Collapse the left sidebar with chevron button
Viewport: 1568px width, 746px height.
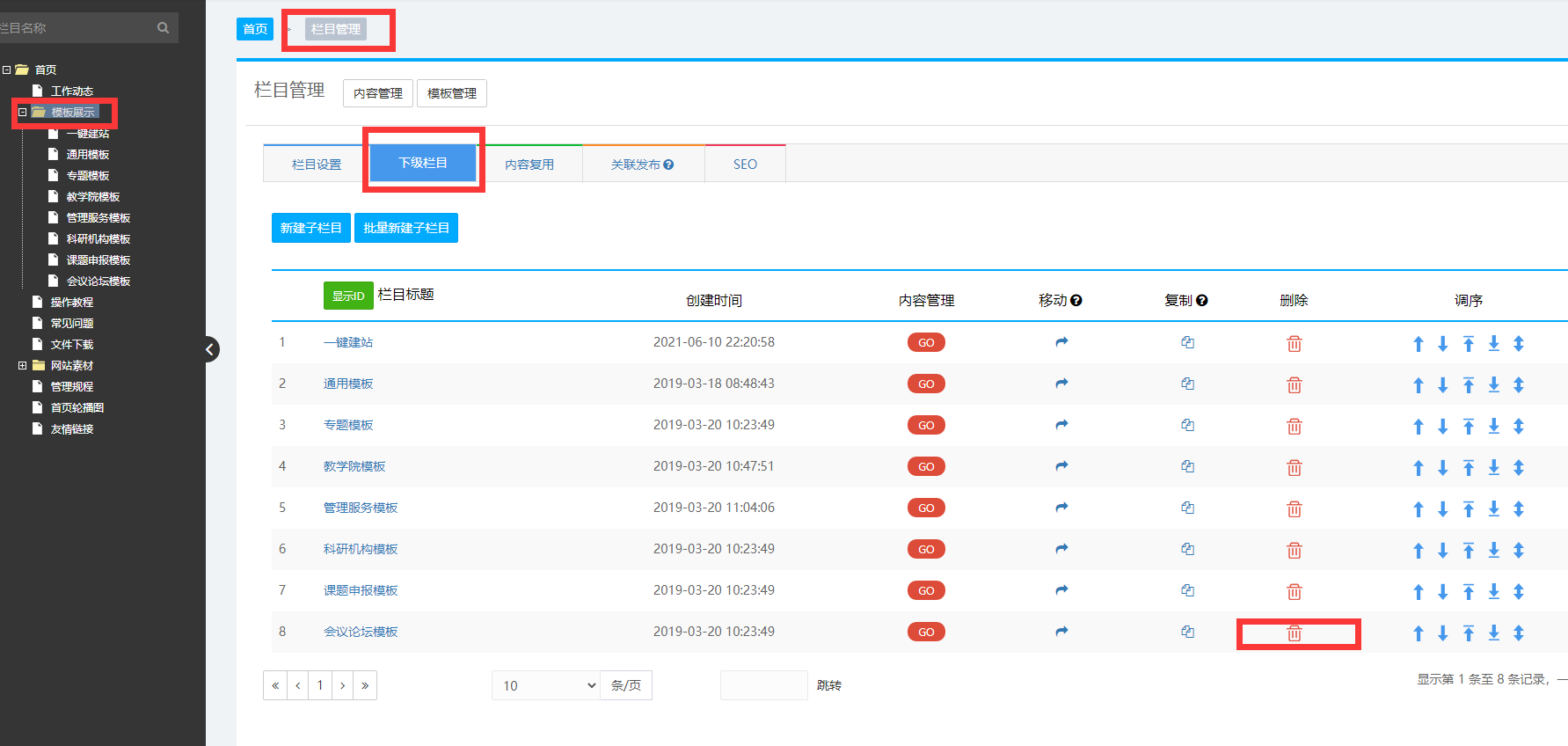pos(210,349)
